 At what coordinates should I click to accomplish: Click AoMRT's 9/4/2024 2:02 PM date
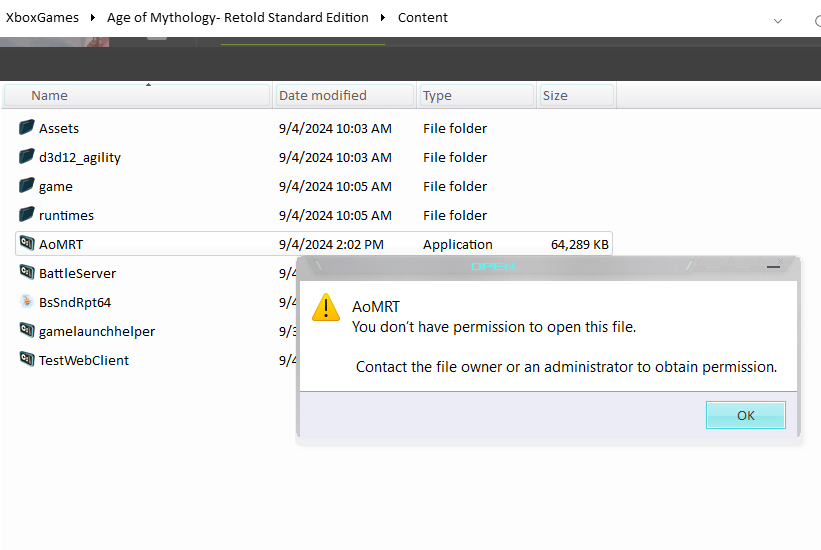pos(331,245)
